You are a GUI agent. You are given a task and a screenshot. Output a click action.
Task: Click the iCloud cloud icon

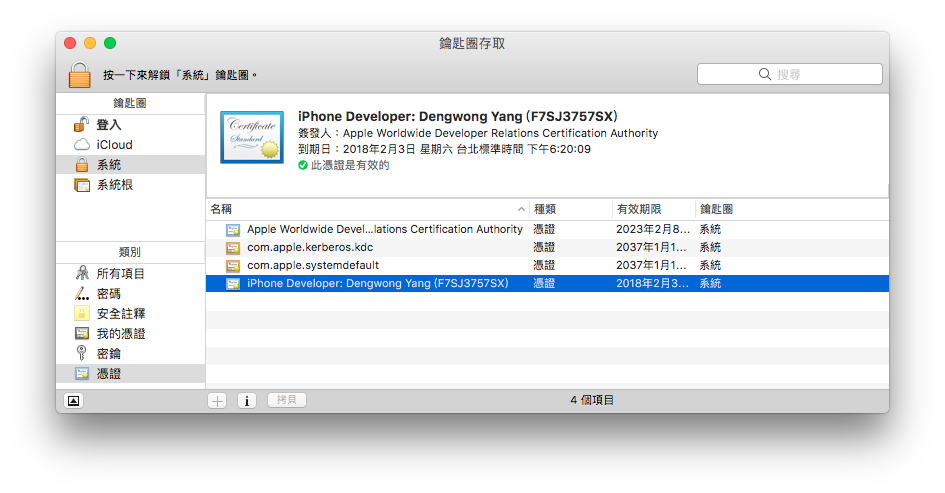(x=81, y=145)
